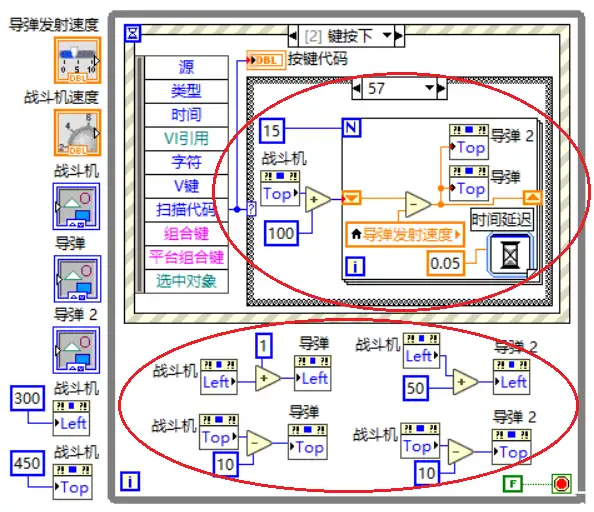Select the 源 event data node
594x512 pixels.
[x=186, y=67]
